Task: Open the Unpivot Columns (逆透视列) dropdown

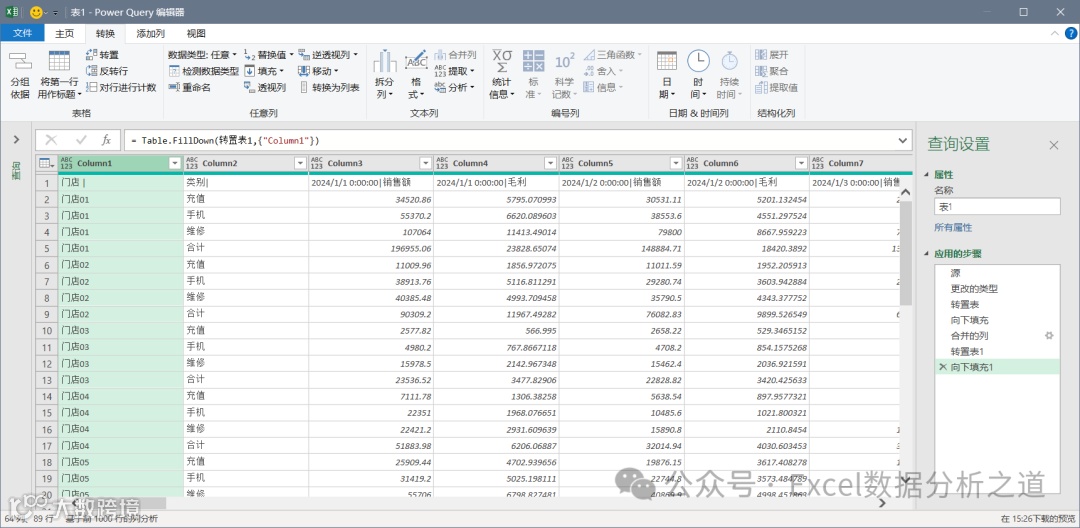Action: 328,54
